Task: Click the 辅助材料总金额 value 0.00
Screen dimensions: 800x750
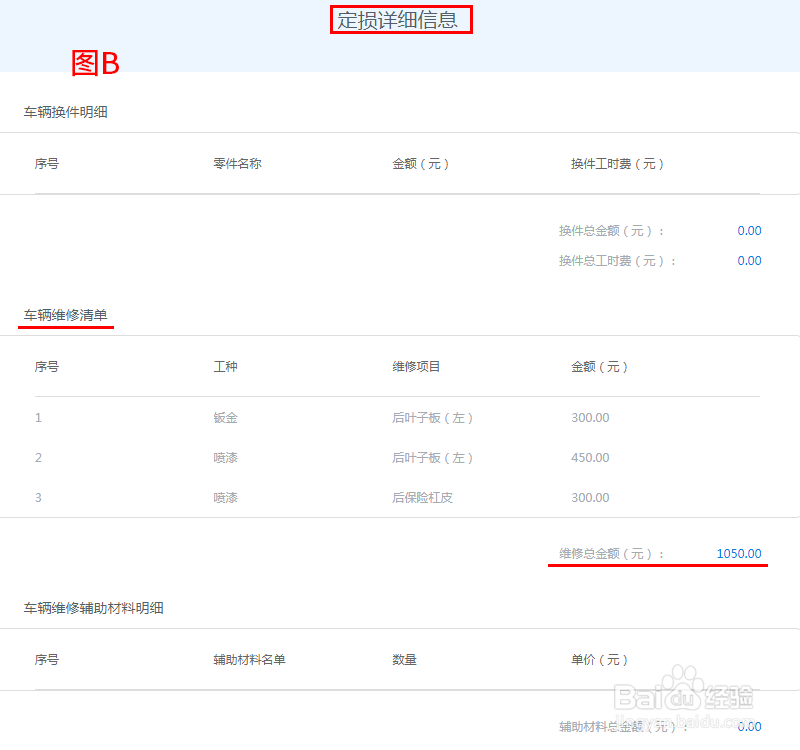Action: [749, 727]
